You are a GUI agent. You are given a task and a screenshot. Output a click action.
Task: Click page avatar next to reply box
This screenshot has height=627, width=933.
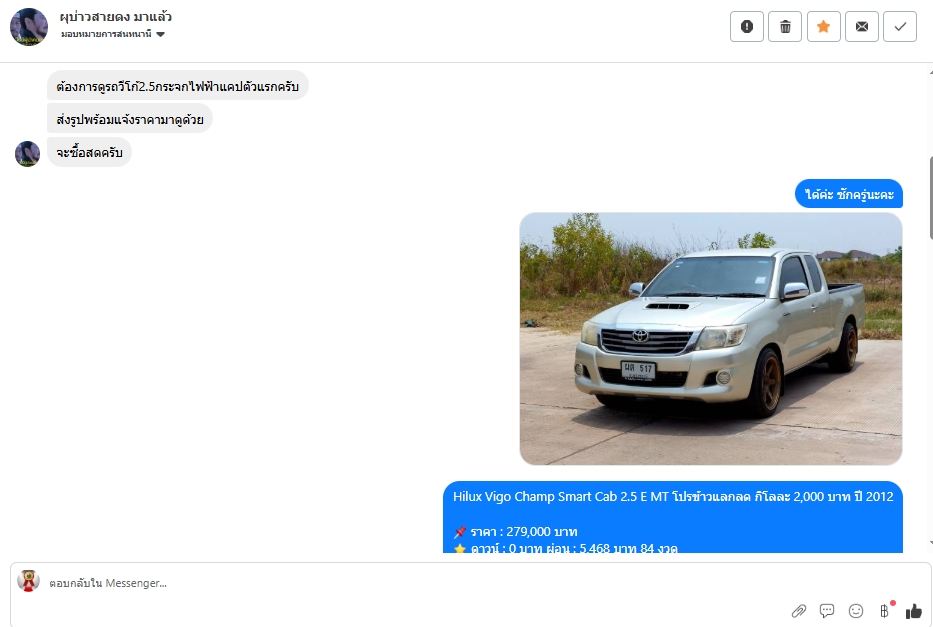[28, 581]
